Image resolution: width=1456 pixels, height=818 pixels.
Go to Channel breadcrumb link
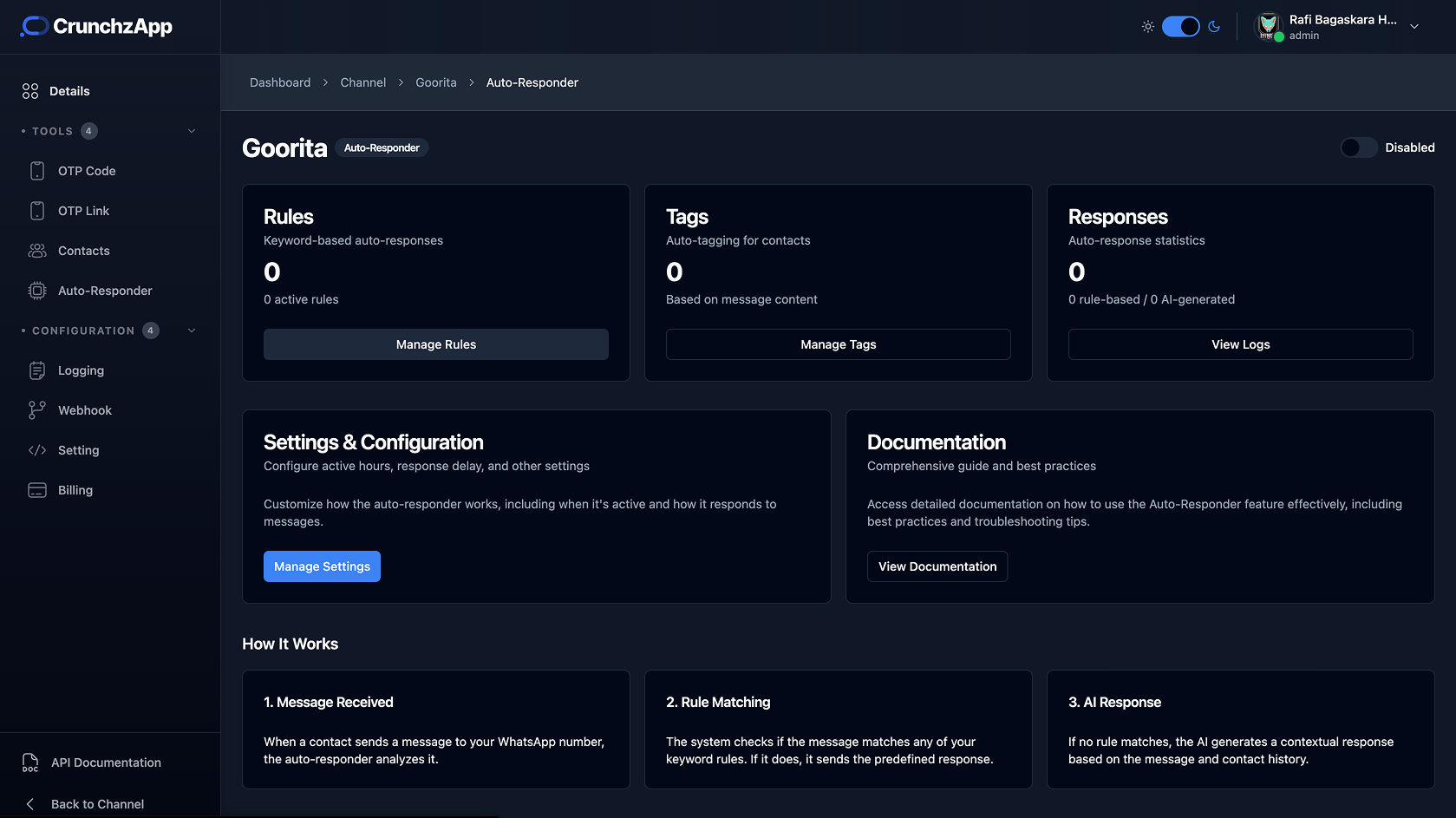pos(362,82)
